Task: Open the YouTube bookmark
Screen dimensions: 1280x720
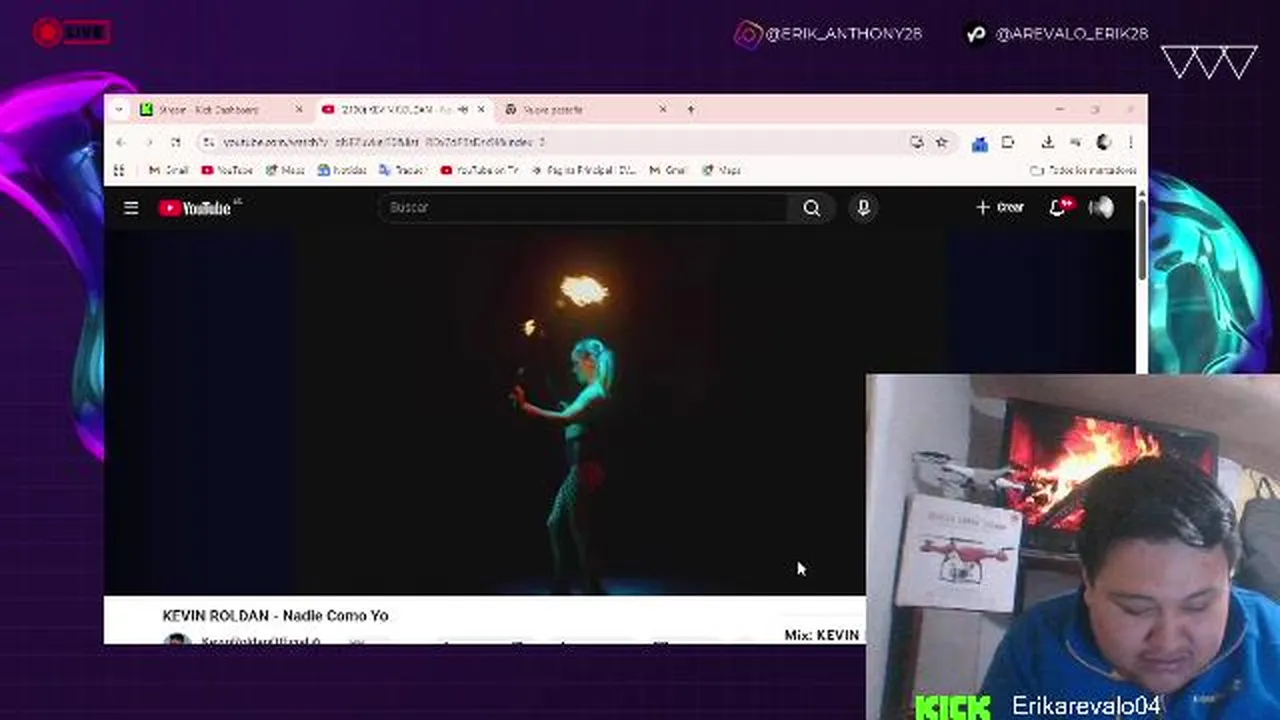Action: 227,170
